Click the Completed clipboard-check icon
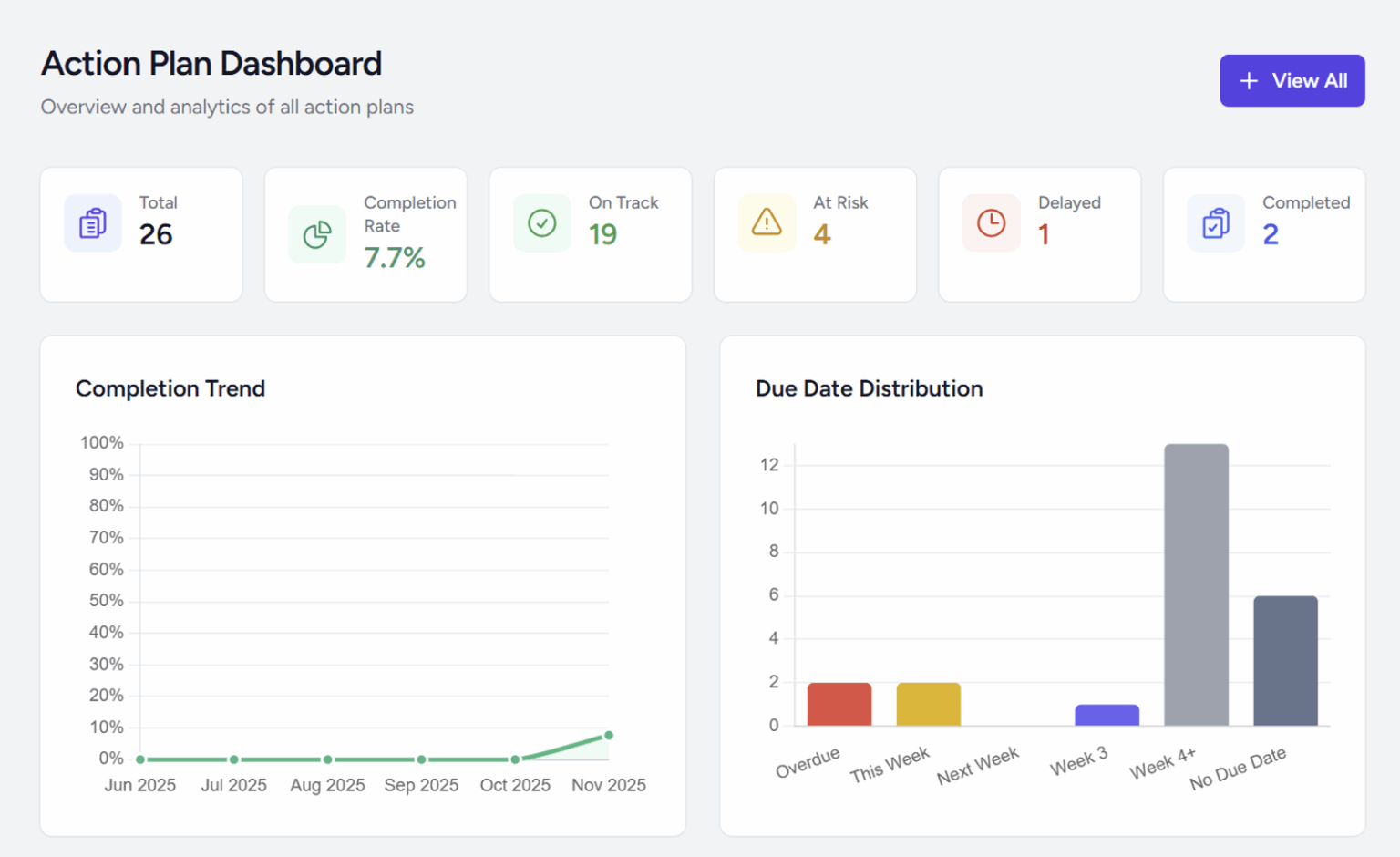The width and height of the screenshot is (1400, 857). (x=1216, y=223)
